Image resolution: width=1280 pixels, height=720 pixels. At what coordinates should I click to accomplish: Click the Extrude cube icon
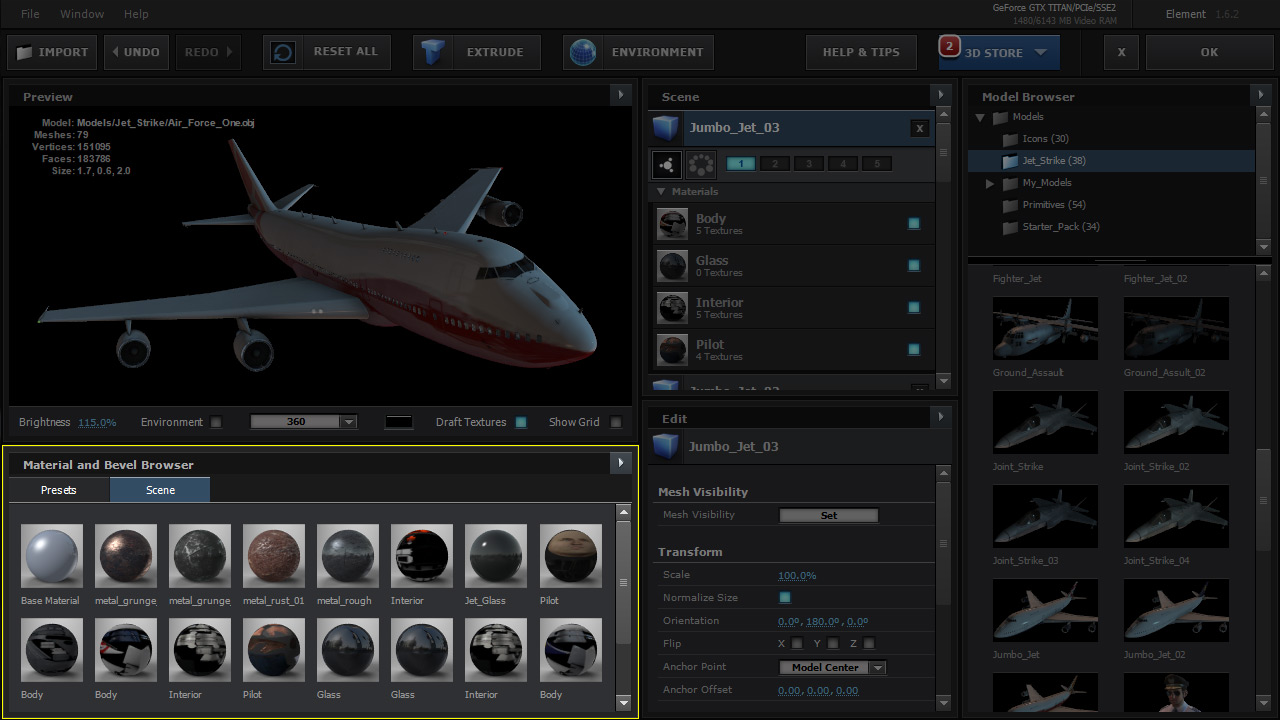[x=433, y=52]
